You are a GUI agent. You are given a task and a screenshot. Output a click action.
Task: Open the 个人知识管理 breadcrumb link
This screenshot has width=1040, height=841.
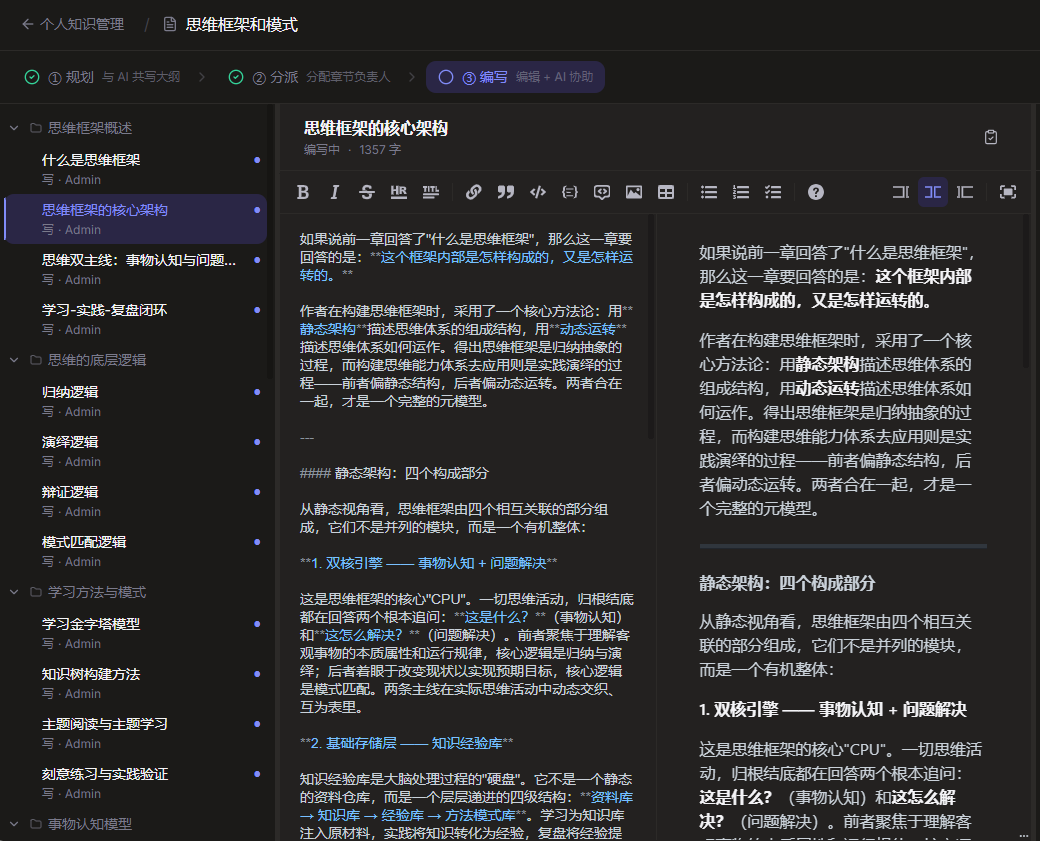click(x=82, y=25)
